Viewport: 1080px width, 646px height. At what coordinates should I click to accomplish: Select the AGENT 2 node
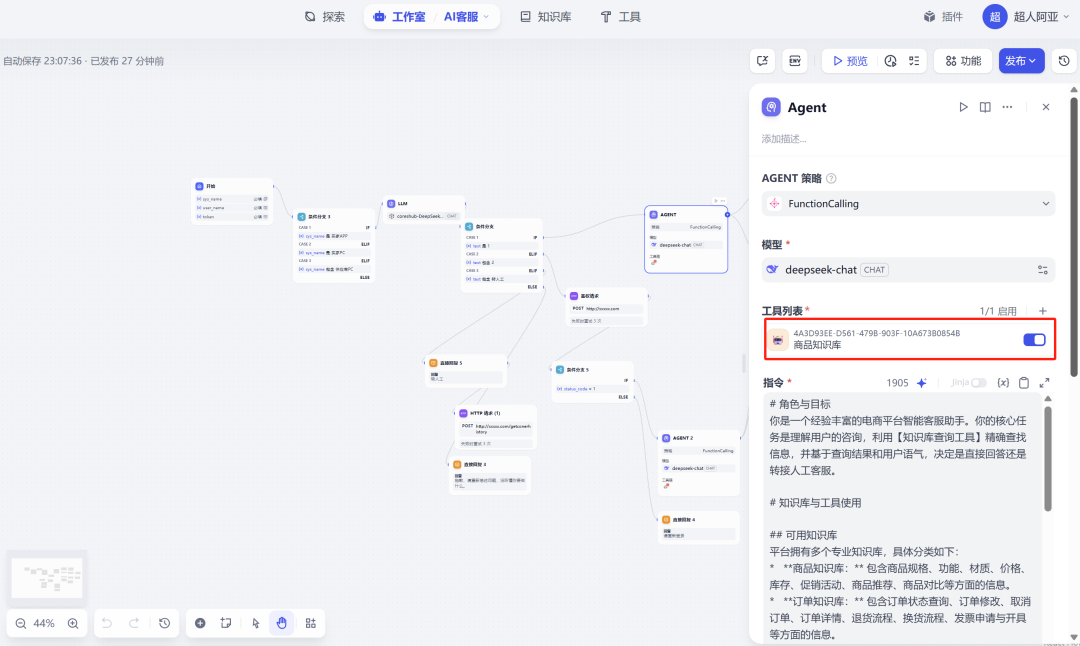699,463
